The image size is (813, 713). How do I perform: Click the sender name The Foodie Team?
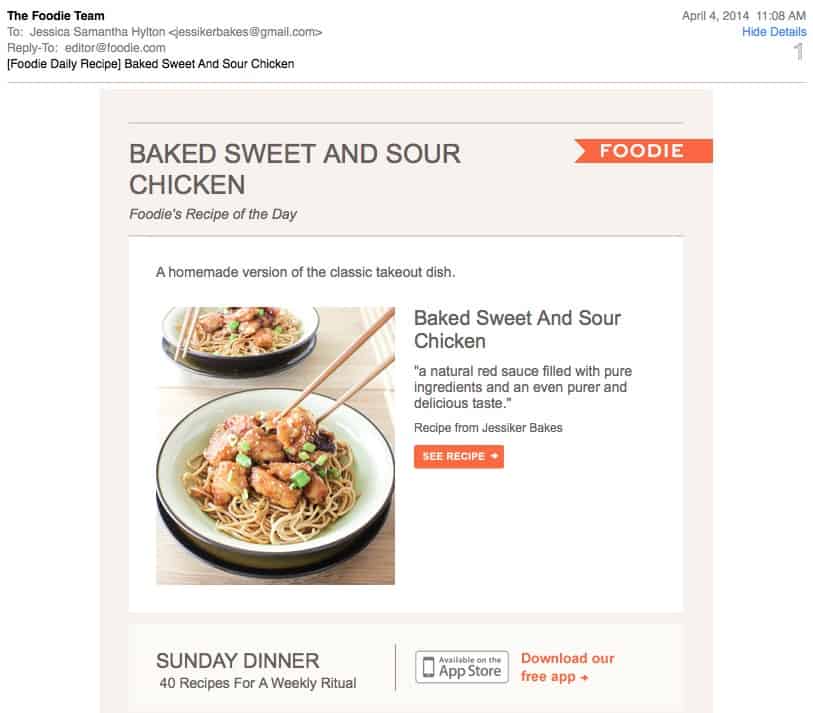pyautogui.click(x=55, y=16)
